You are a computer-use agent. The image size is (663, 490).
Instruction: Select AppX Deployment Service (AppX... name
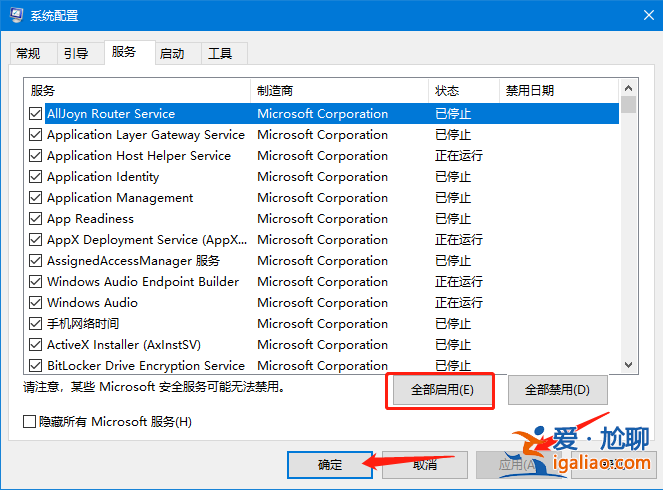(147, 239)
